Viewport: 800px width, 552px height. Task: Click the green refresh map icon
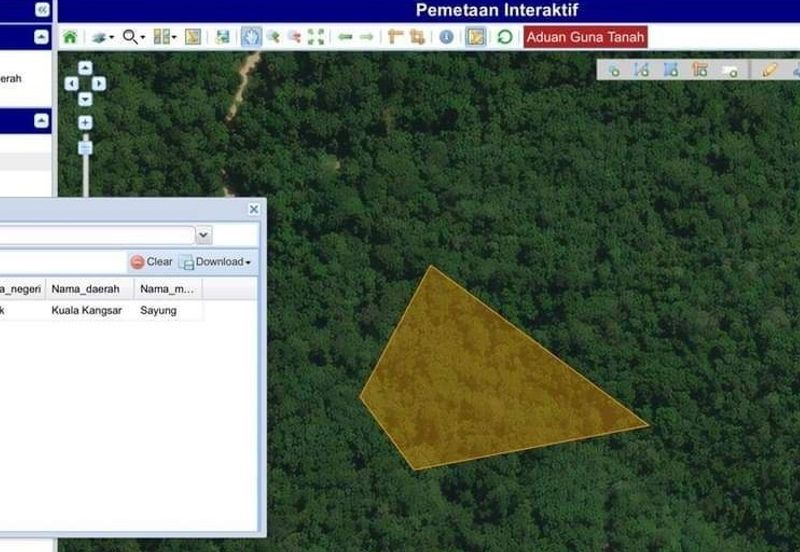(x=505, y=37)
